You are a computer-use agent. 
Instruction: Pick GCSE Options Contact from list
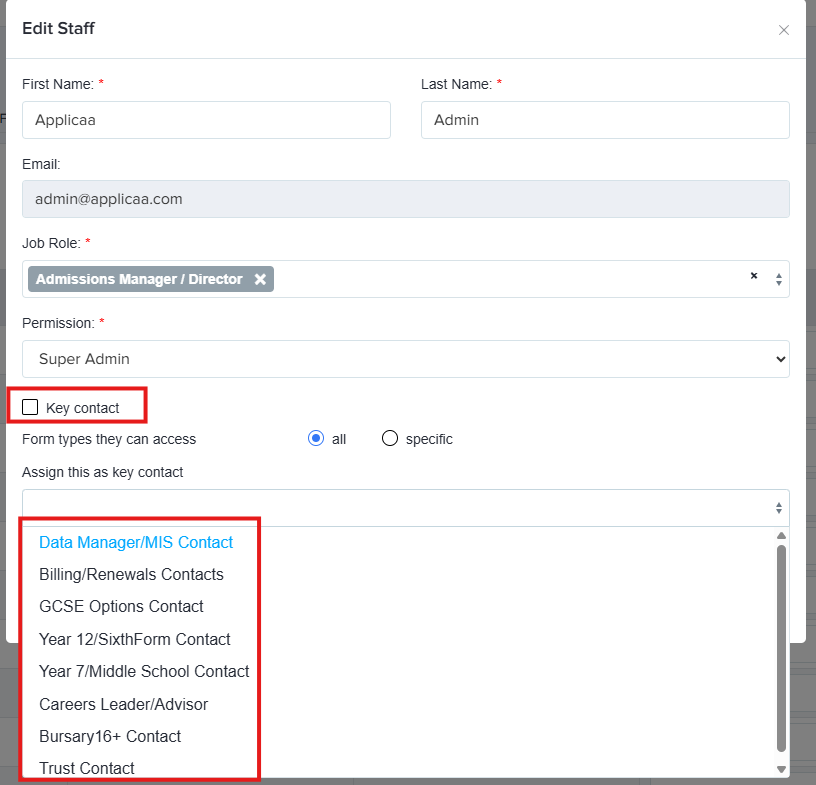121,606
